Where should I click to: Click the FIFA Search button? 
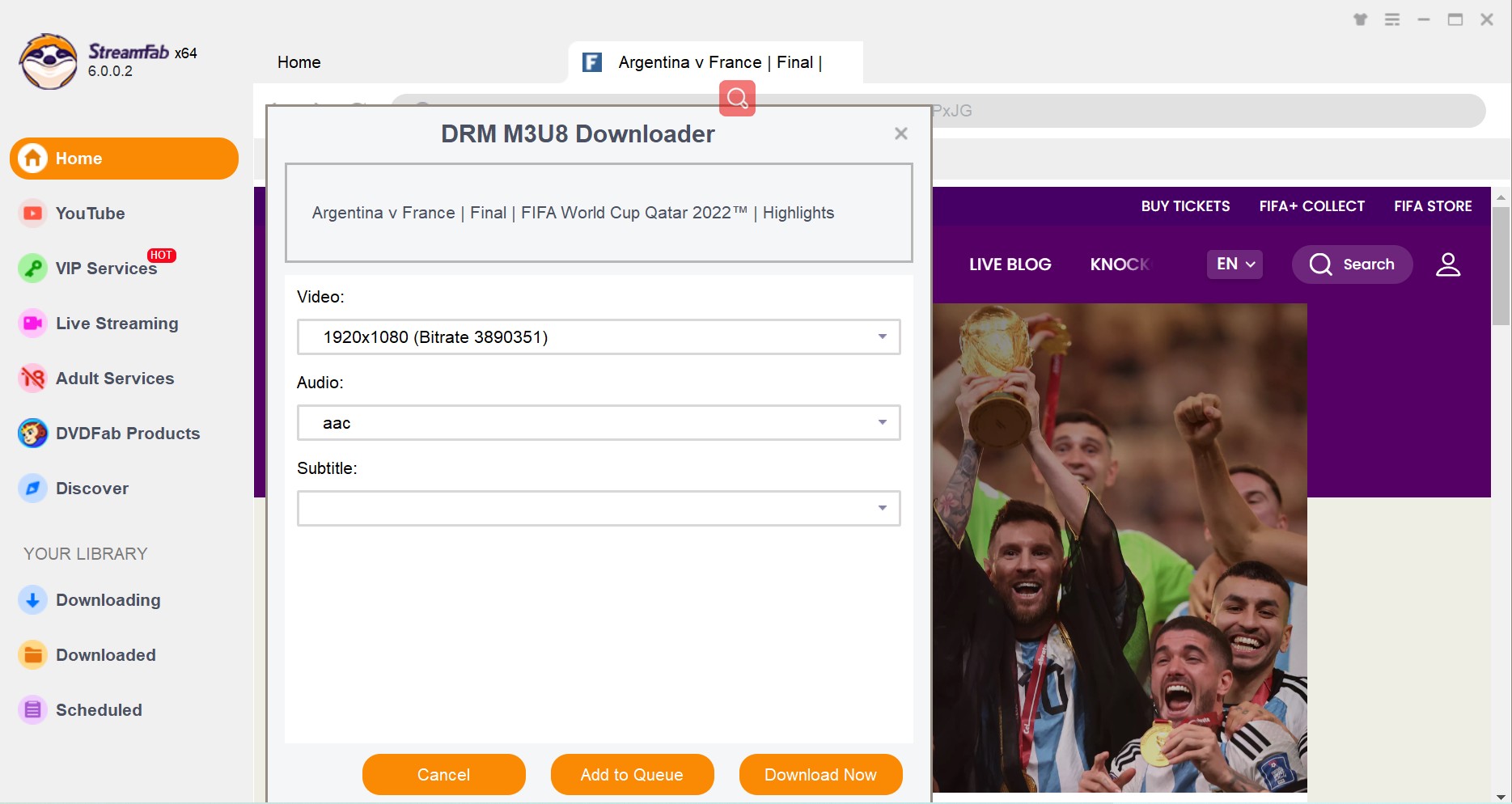click(x=1352, y=264)
